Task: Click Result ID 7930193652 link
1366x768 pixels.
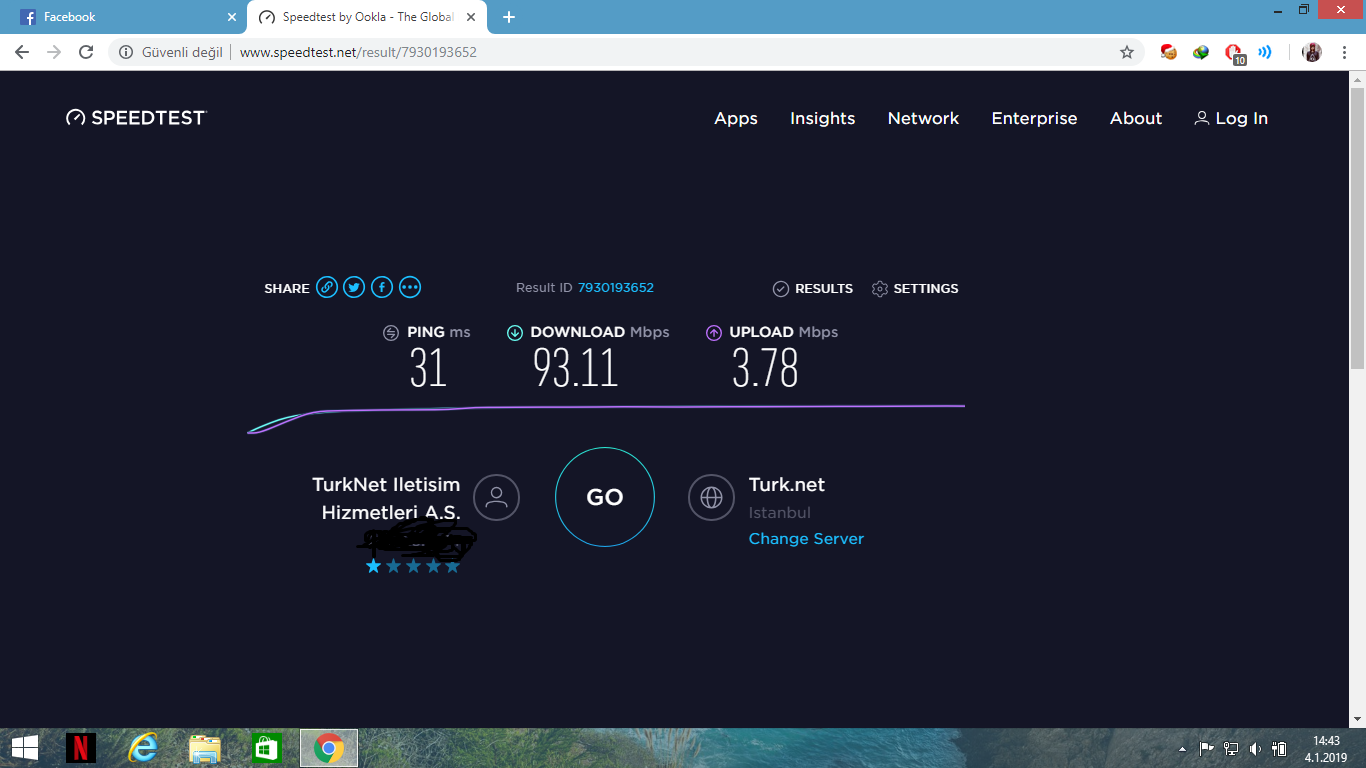Action: [x=616, y=287]
